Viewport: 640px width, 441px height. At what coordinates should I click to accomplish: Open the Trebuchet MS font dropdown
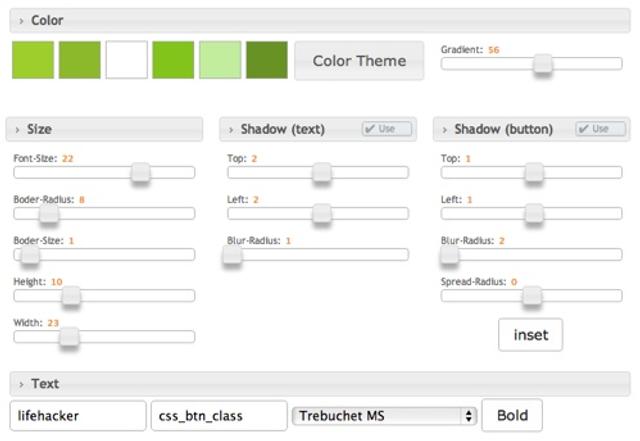[x=384, y=415]
